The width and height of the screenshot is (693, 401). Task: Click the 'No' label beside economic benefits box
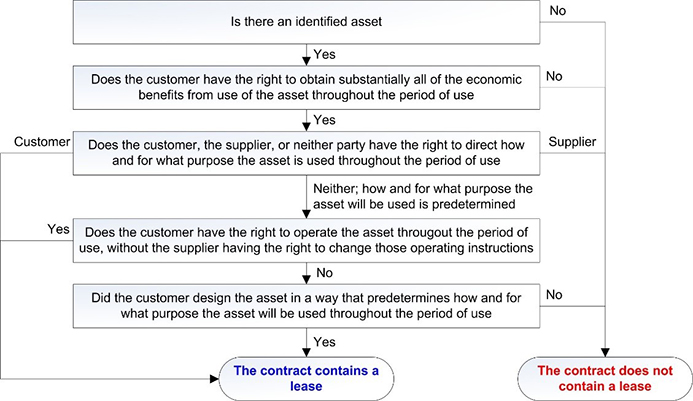tap(554, 76)
